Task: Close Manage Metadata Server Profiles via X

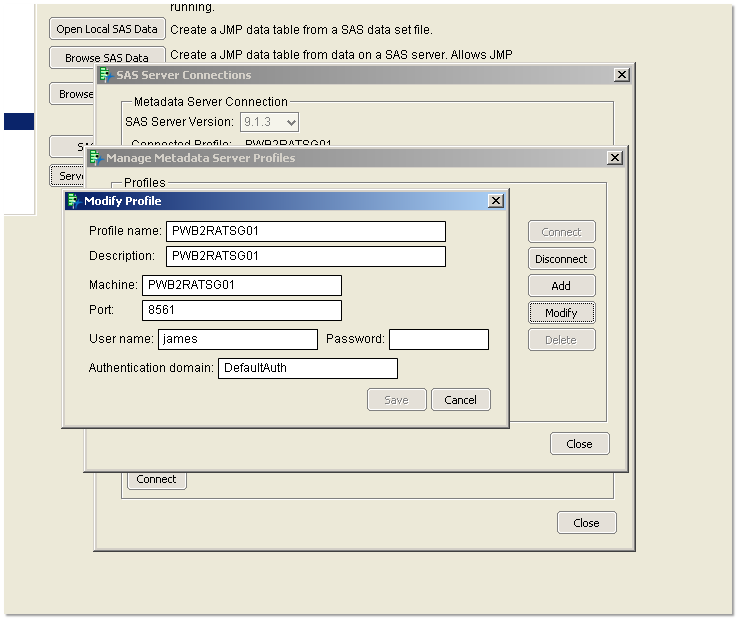Action: 615,158
